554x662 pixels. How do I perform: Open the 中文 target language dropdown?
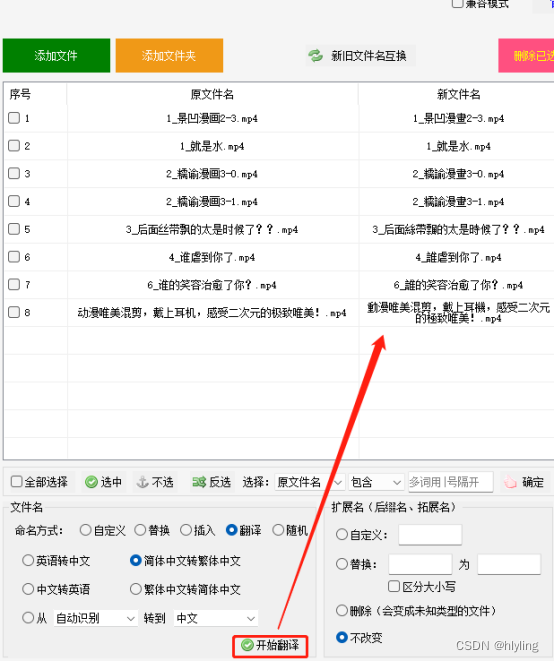coord(216,619)
